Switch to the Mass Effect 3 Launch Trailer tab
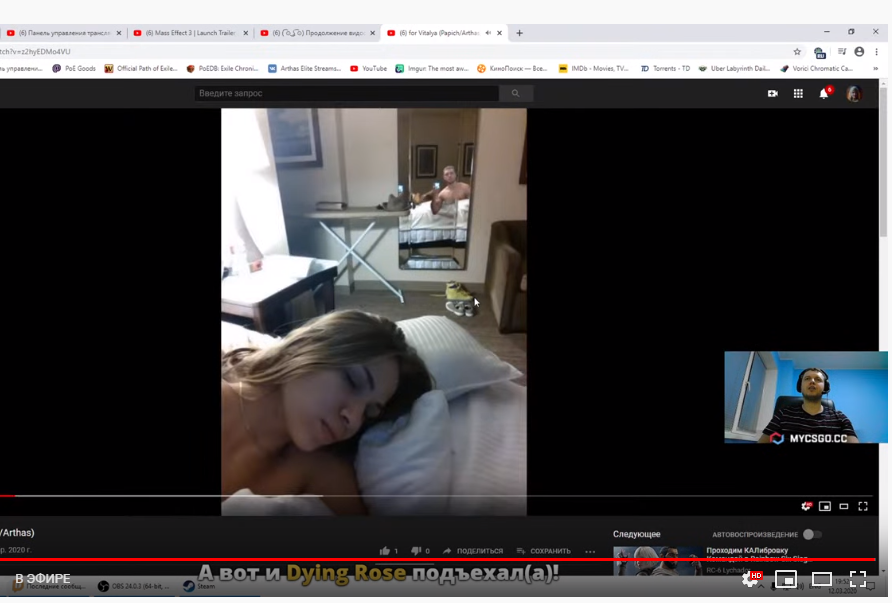Screen dimensions: 892x603 click(x=190, y=33)
